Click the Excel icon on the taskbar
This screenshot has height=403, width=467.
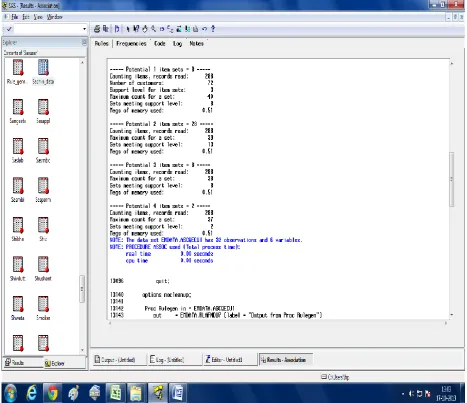pyautogui.click(x=116, y=393)
